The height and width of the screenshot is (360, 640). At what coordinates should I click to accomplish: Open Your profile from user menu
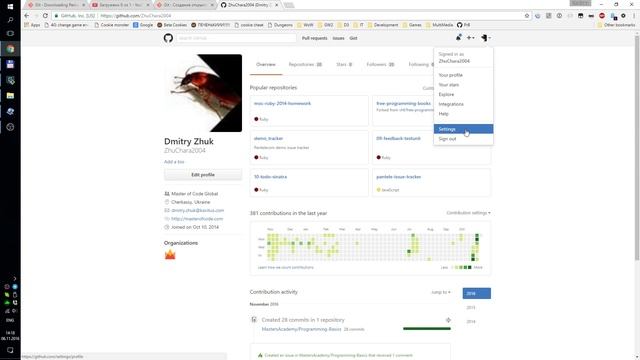463,75
